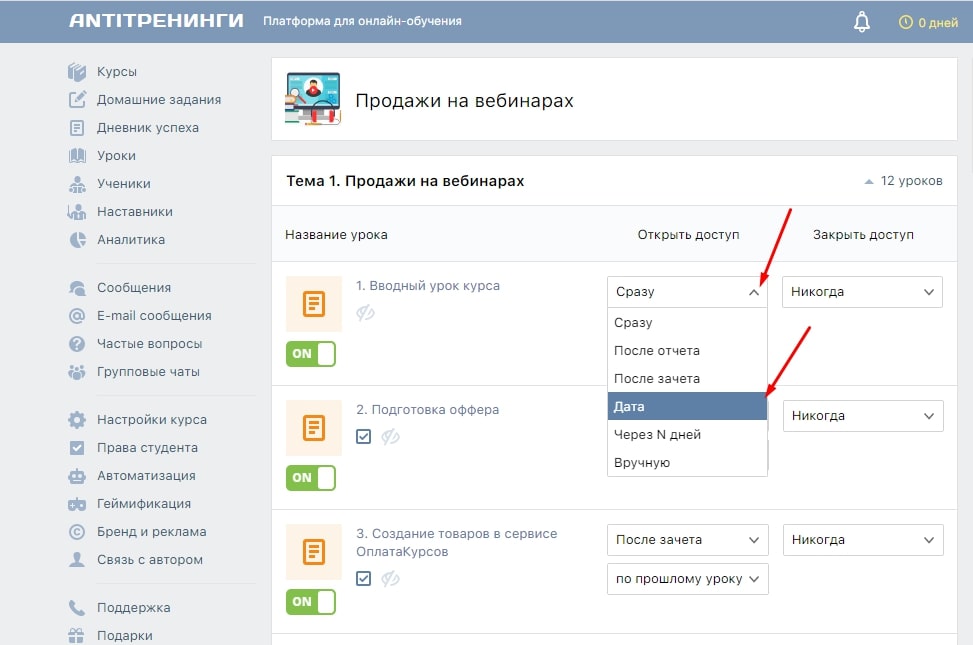Collapse the open Сразу access dropdown
Screen dimensions: 973x645
[x=688, y=292]
